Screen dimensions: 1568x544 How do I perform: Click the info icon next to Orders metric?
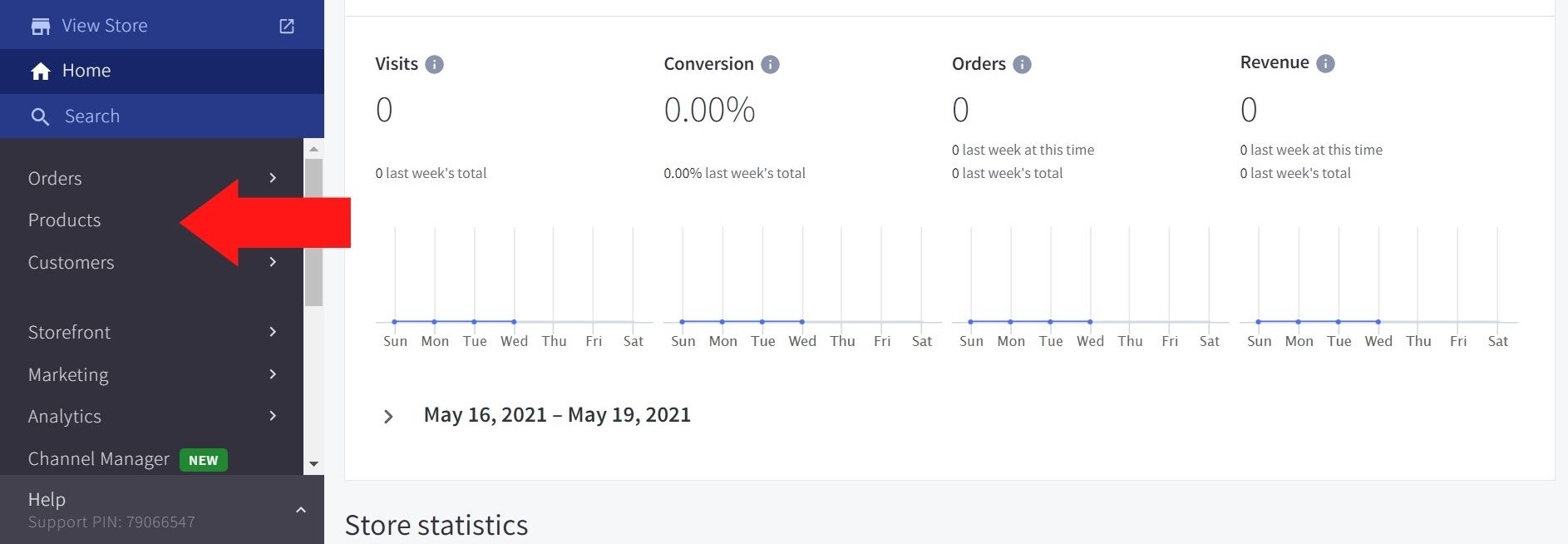[1022, 65]
